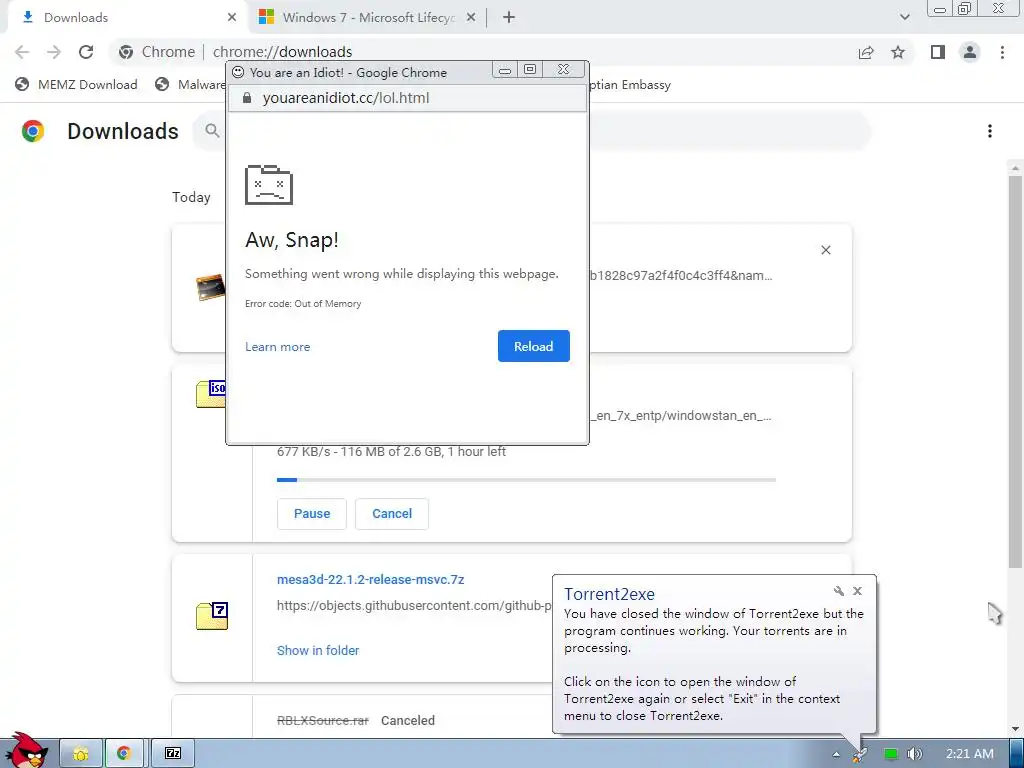
Task: Click the Angry Birds start button
Action: [x=26, y=751]
